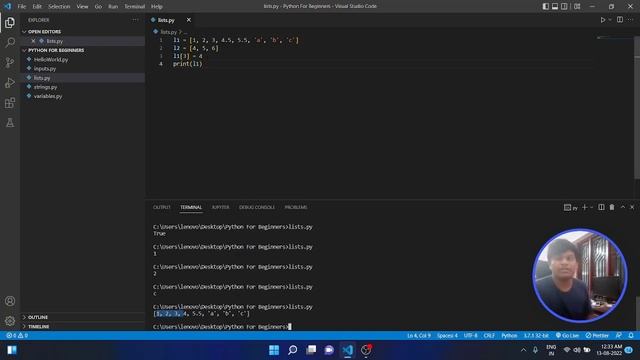640x360 pixels.
Task: Close lists.py in Open Editors list
Action: click(33, 41)
